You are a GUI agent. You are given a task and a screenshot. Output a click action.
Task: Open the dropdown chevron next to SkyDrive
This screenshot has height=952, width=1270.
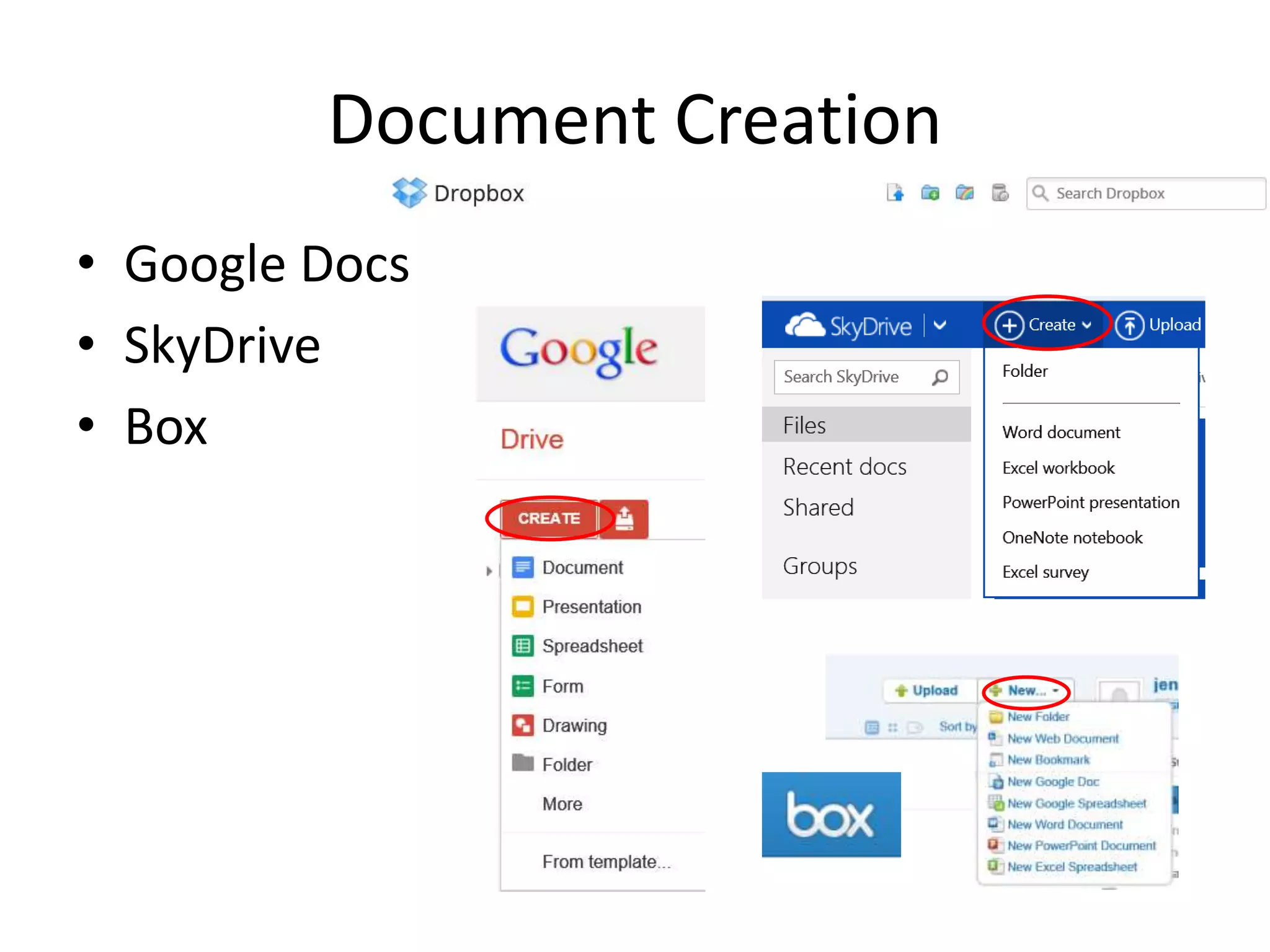coord(940,325)
